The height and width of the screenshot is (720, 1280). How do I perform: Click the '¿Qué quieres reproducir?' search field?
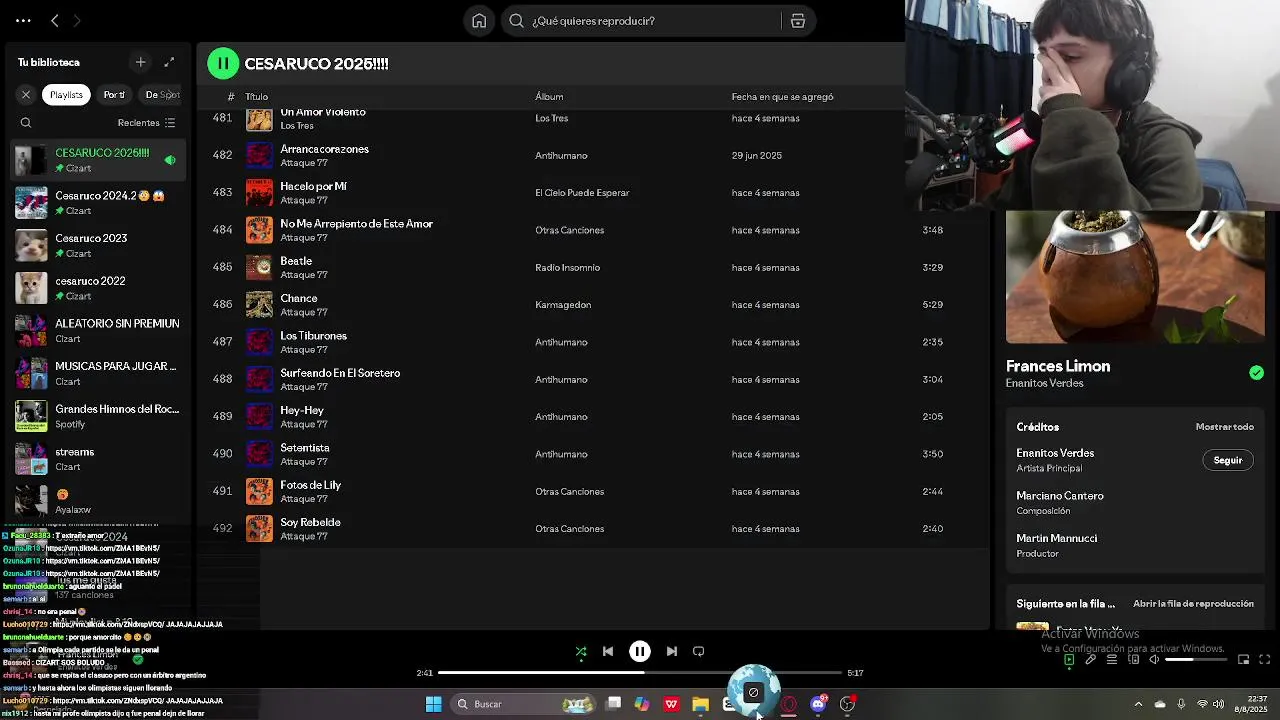643,21
